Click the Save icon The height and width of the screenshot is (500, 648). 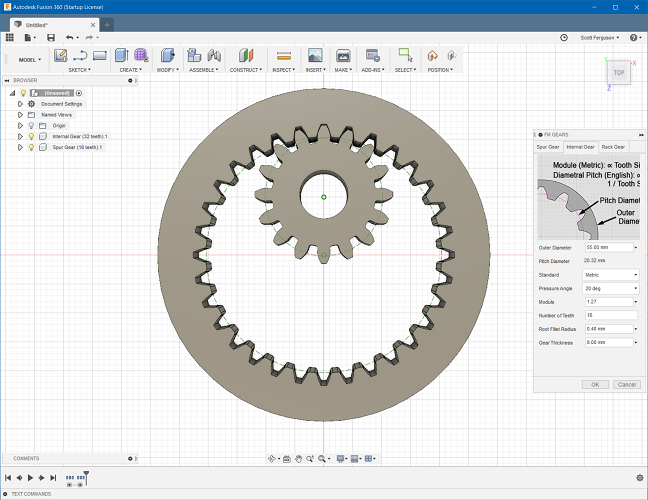click(49, 37)
